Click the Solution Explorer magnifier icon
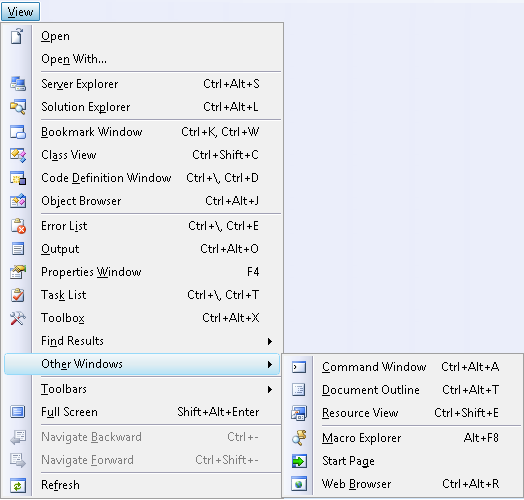The image size is (524, 500). click(x=18, y=107)
